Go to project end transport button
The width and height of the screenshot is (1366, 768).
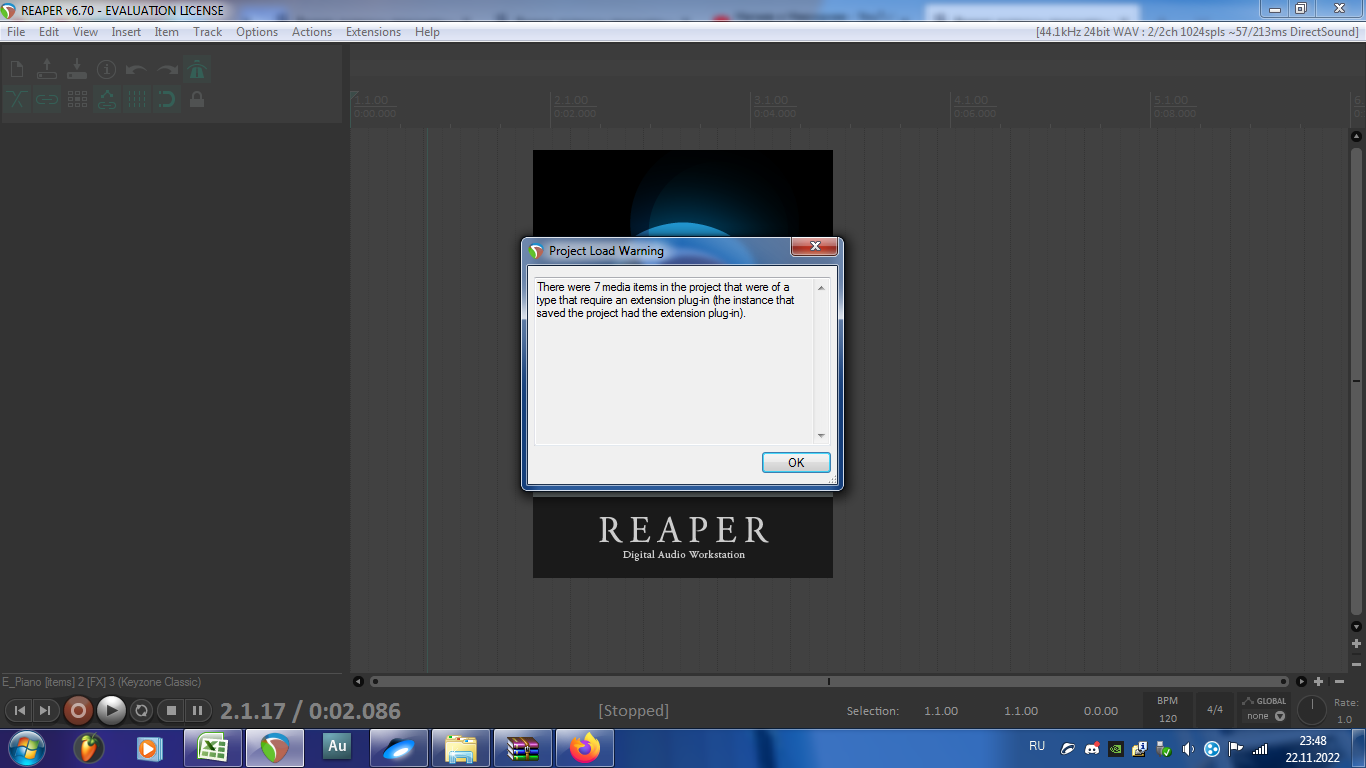[x=45, y=711]
